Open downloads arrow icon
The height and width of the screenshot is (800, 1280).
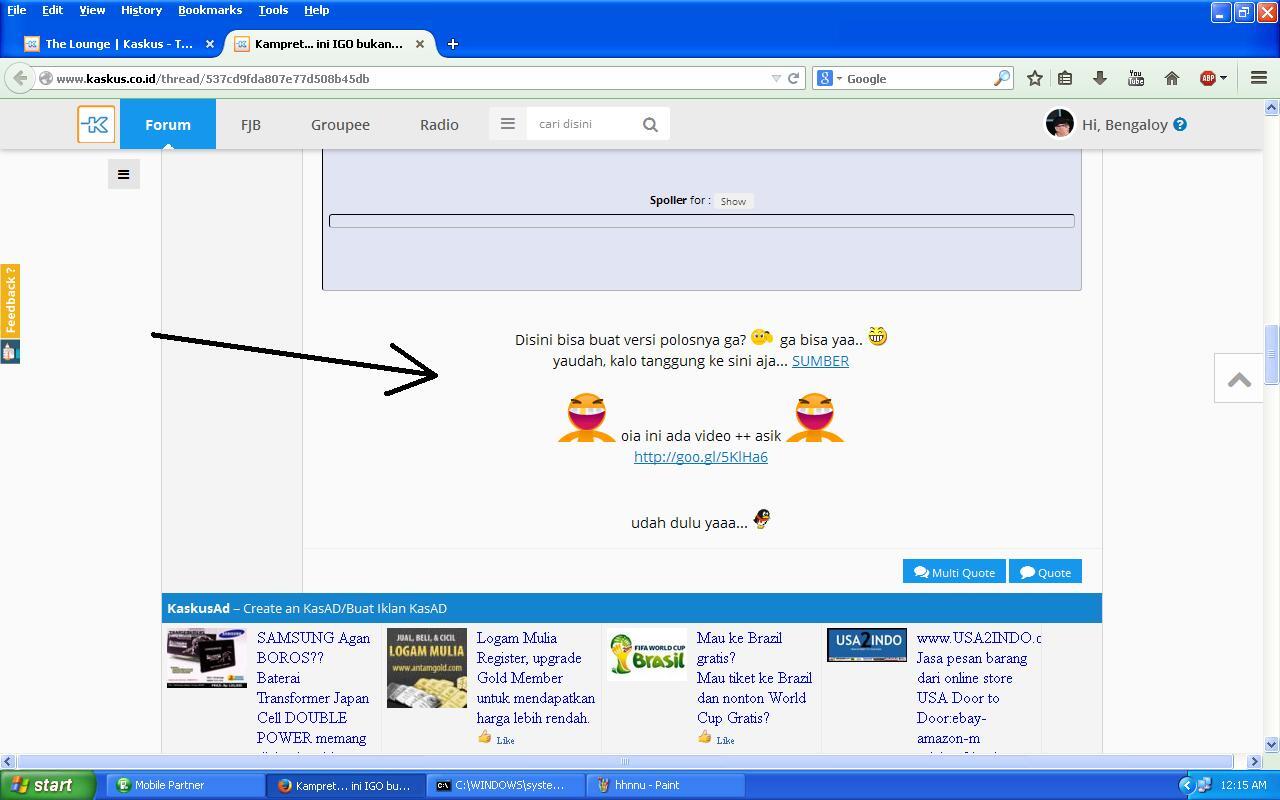[x=1099, y=78]
